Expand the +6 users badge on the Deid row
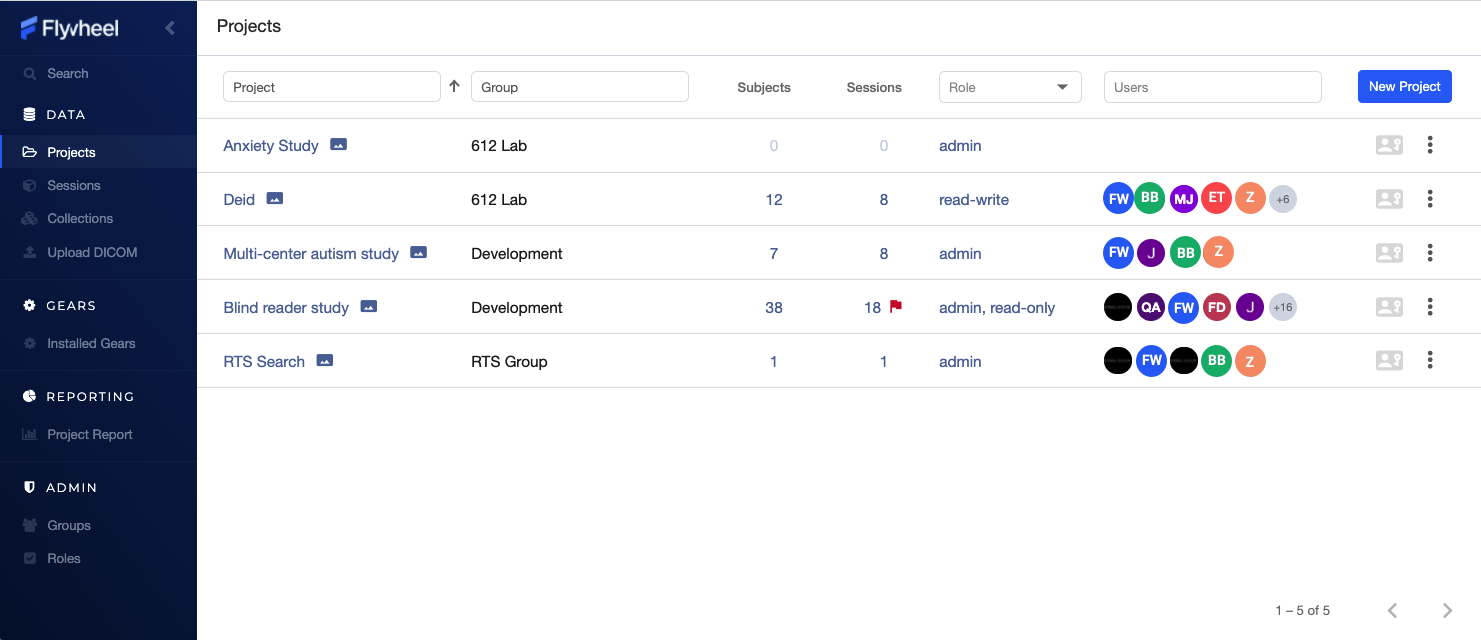The width and height of the screenshot is (1481, 640). [x=1283, y=199]
